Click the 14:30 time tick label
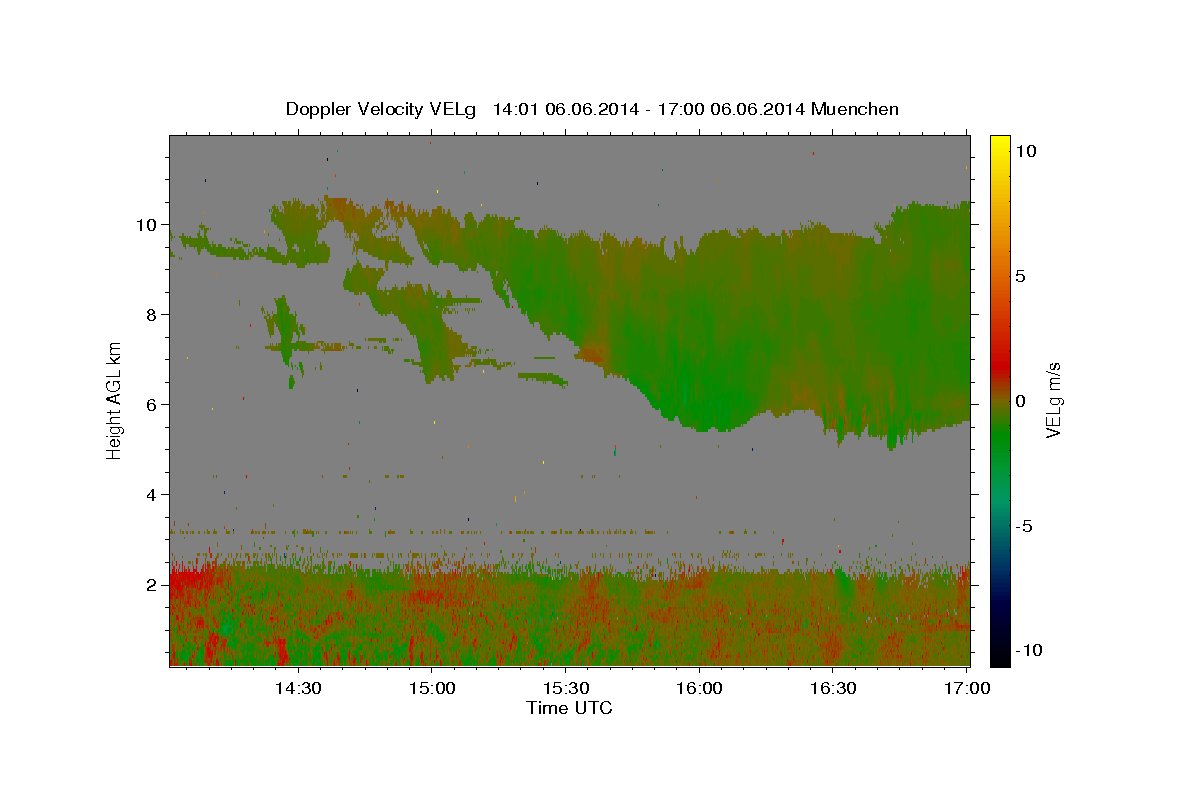Screen dimensions: 1200x800 click(298, 688)
